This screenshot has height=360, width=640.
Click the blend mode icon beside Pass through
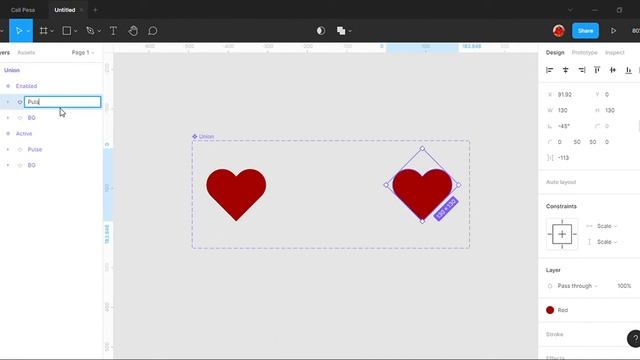click(x=550, y=286)
